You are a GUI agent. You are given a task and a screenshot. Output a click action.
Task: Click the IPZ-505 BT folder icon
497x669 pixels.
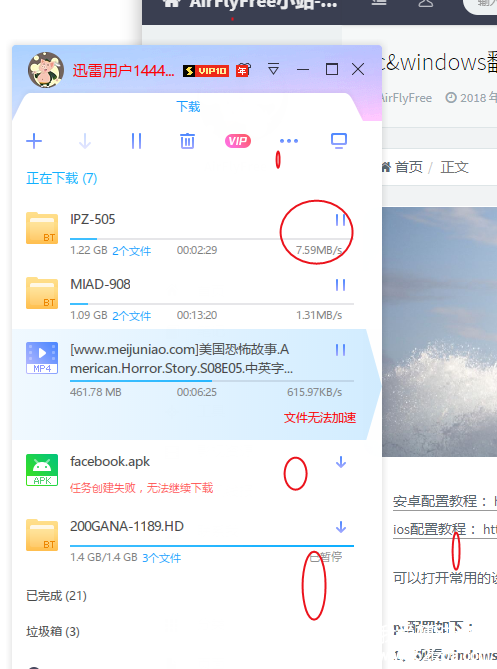coord(42,228)
